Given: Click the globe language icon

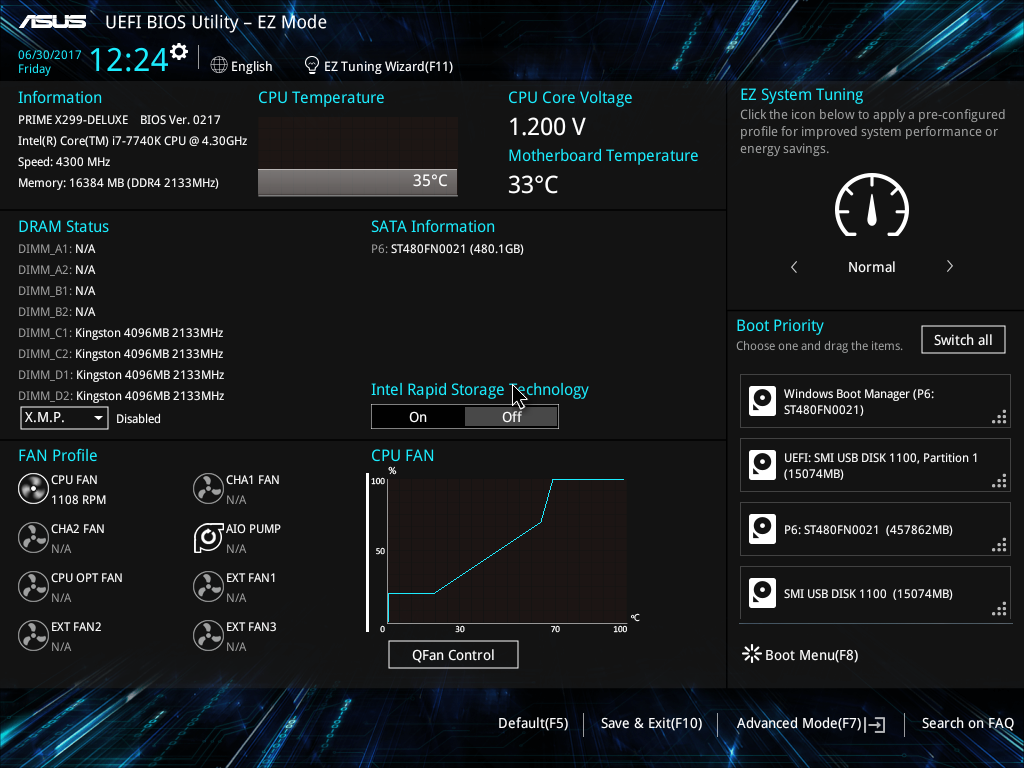Looking at the screenshot, I should 219,65.
